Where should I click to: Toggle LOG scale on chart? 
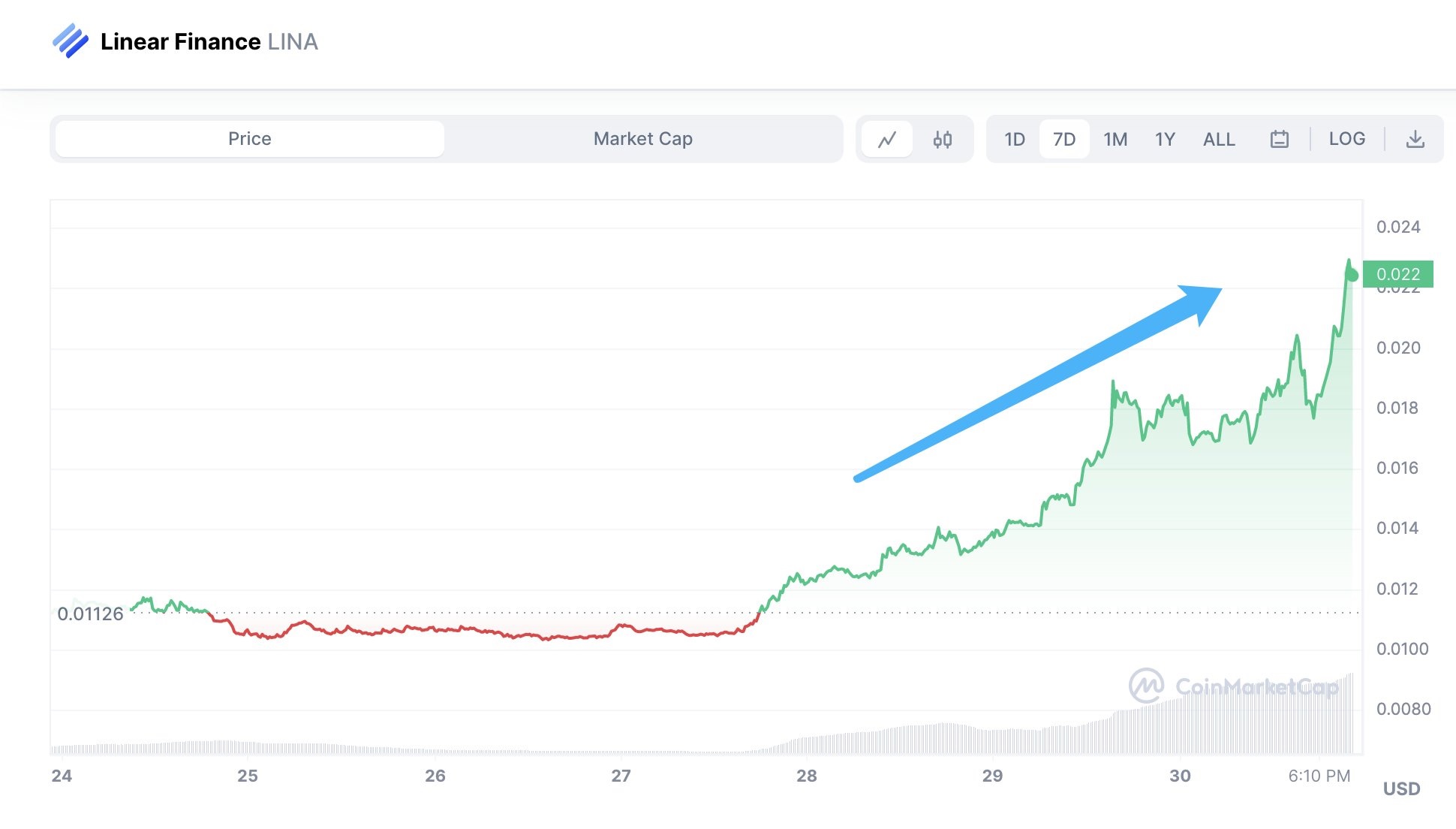pyautogui.click(x=1346, y=139)
